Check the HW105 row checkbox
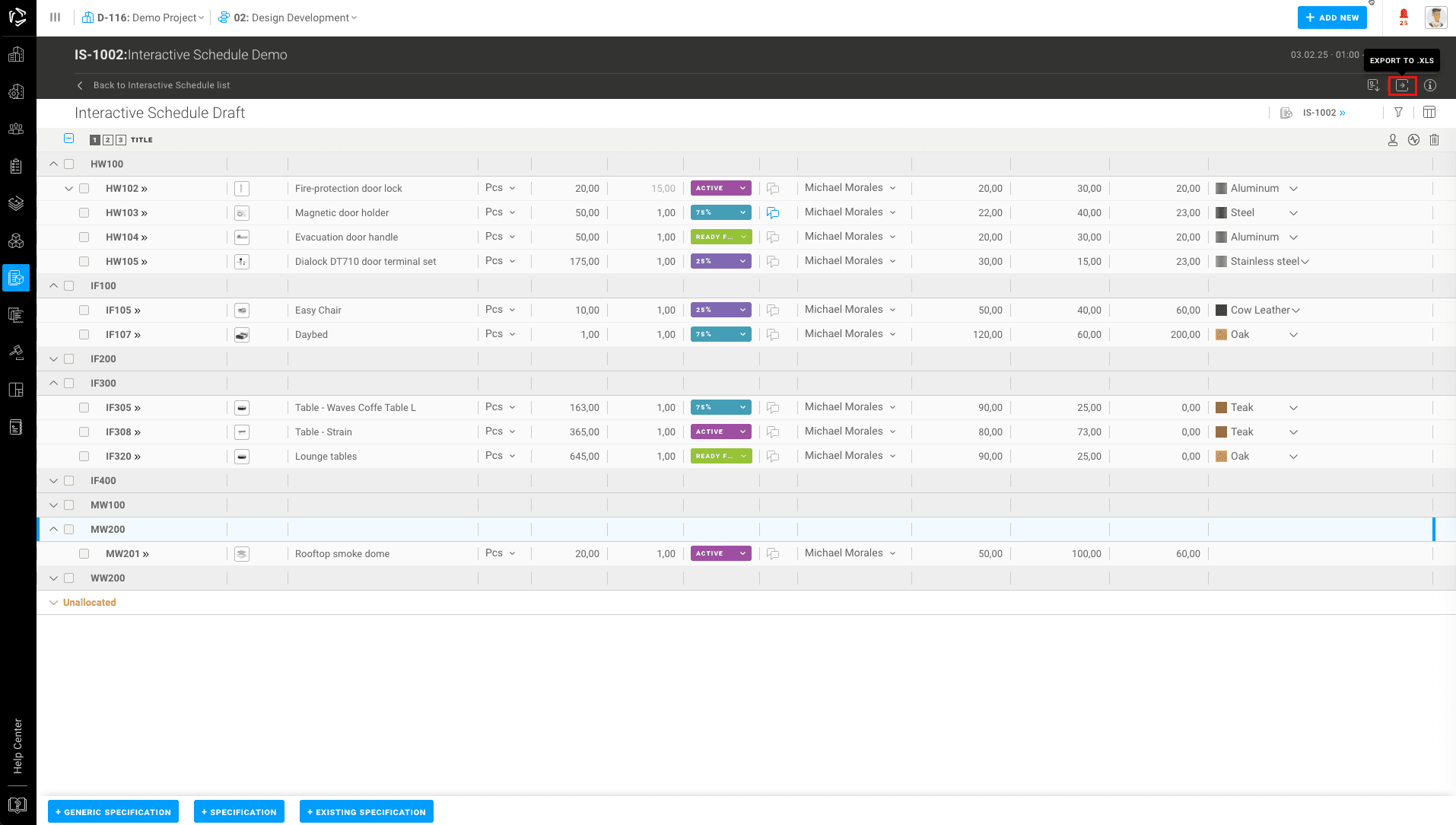This screenshot has height=825, width=1456. [x=84, y=262]
